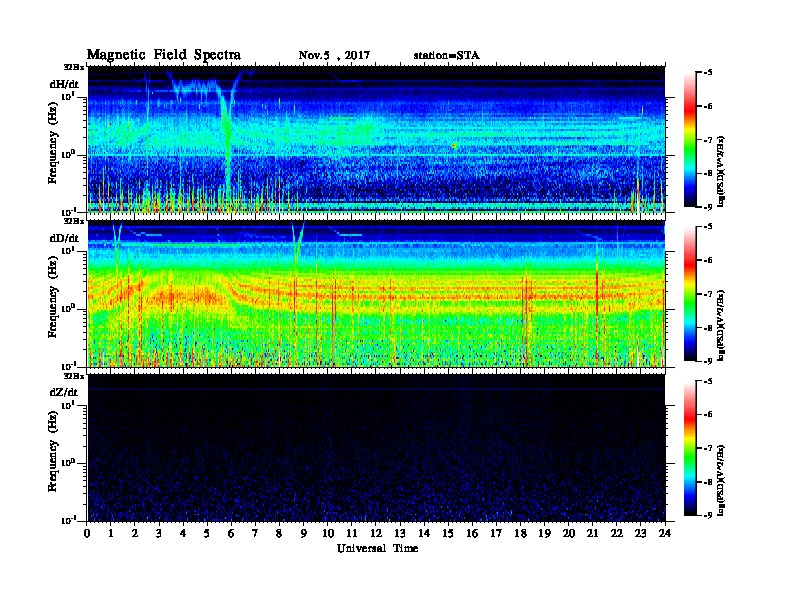Click the -5 tick on dH/dt color bar
This screenshot has width=792, height=612.
tap(707, 73)
